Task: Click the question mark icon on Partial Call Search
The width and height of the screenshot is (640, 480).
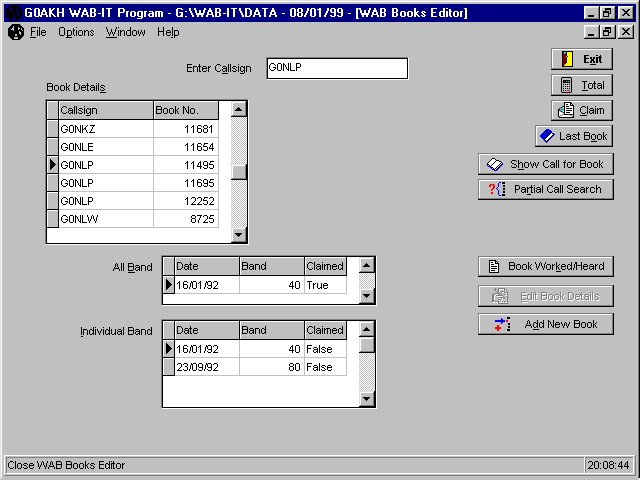Action: (497, 189)
